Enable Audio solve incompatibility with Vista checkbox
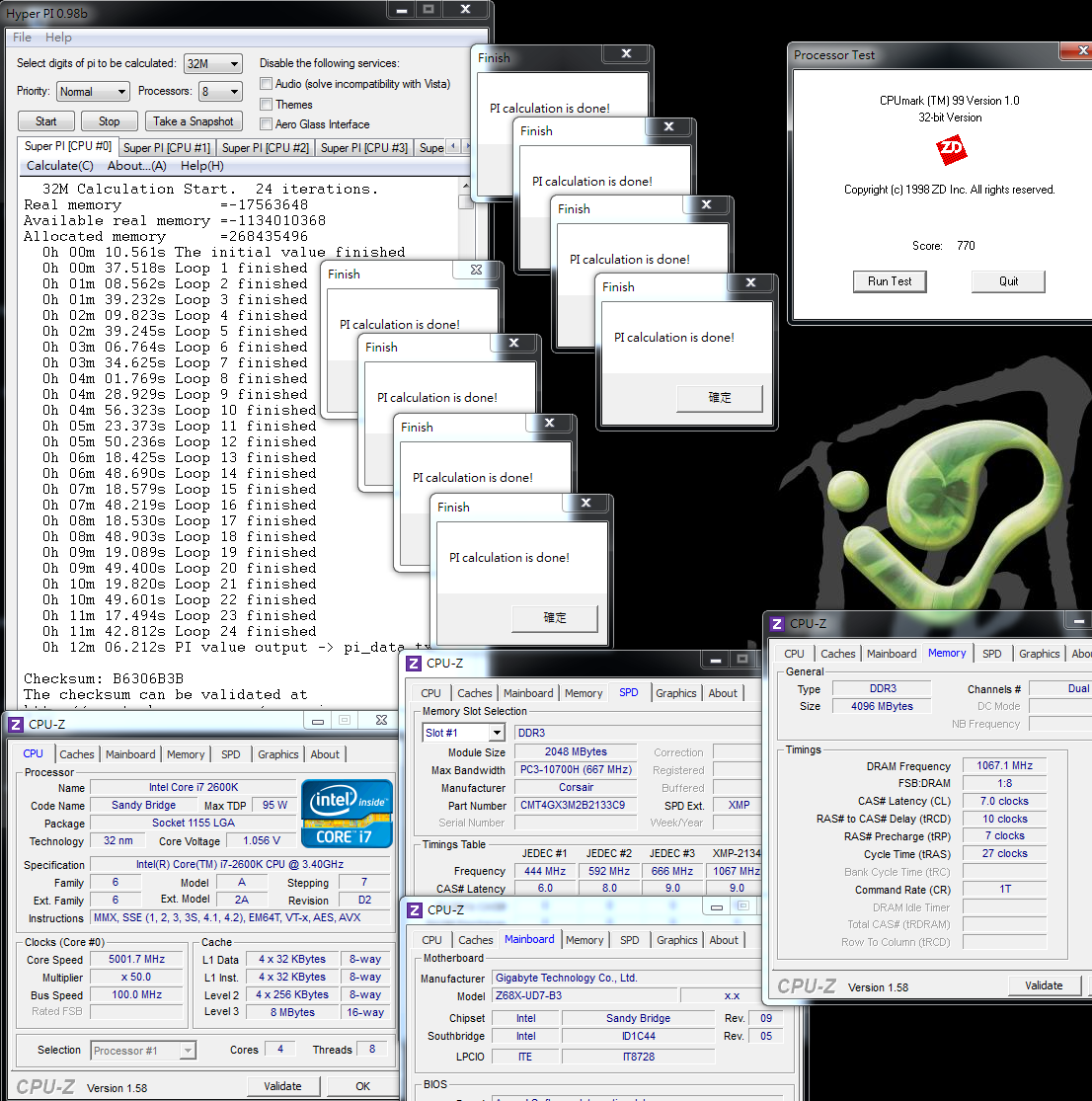This screenshot has height=1101, width=1092. (266, 84)
